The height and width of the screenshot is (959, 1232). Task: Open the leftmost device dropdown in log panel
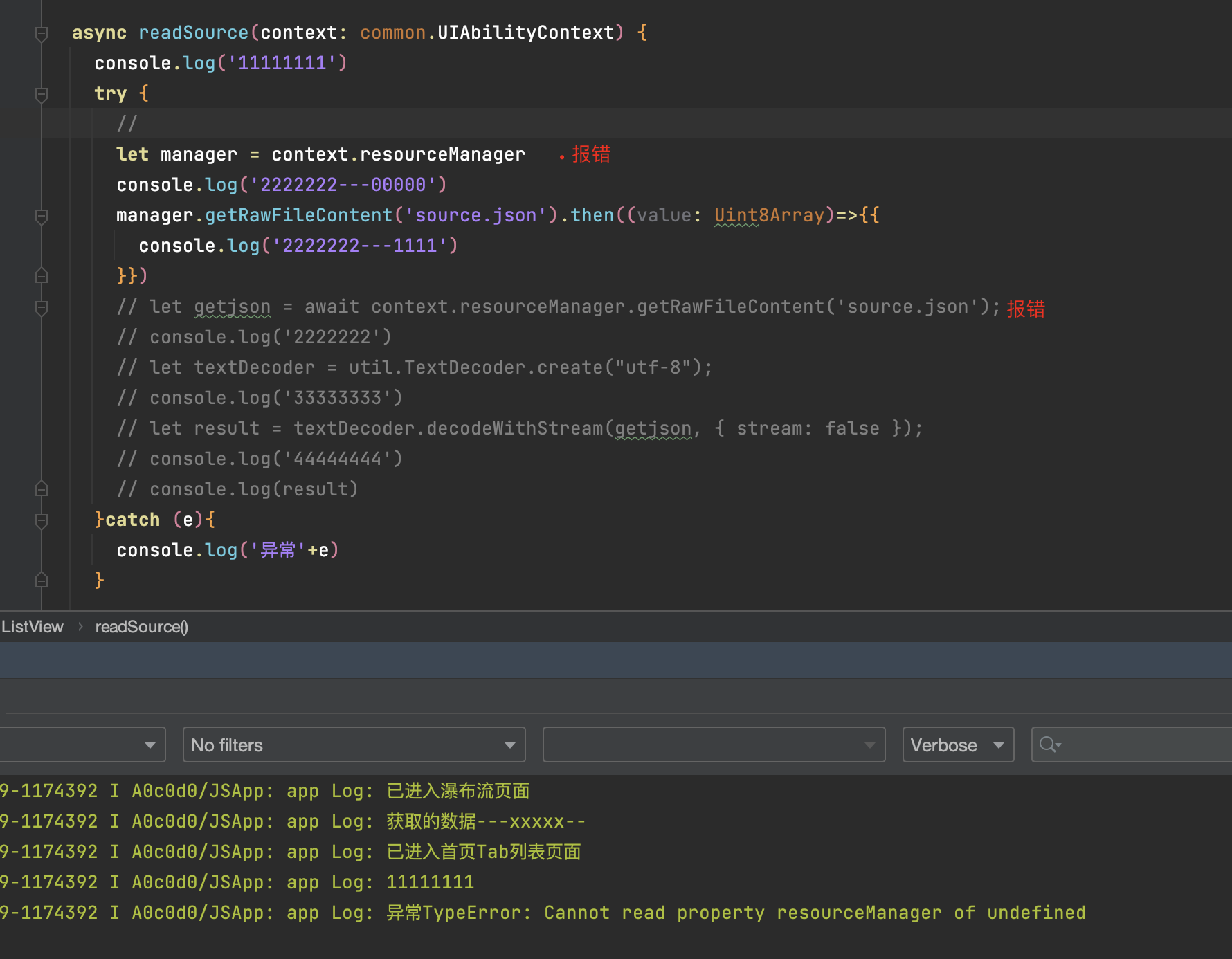coord(82,745)
